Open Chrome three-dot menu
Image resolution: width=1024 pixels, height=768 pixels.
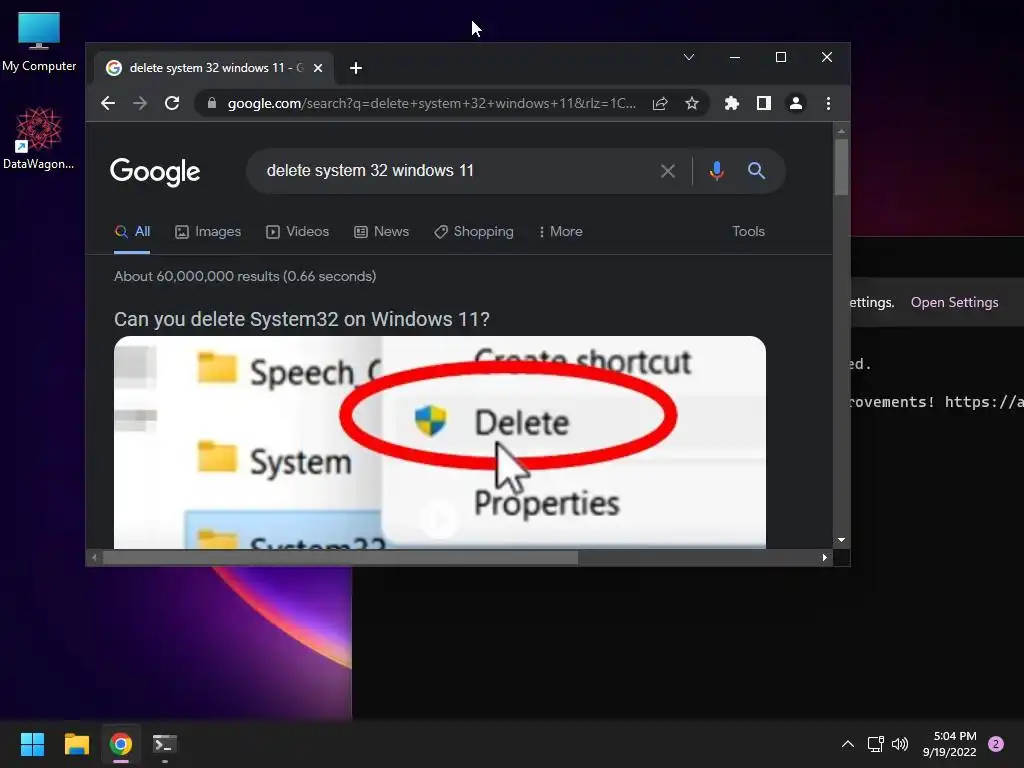point(828,103)
